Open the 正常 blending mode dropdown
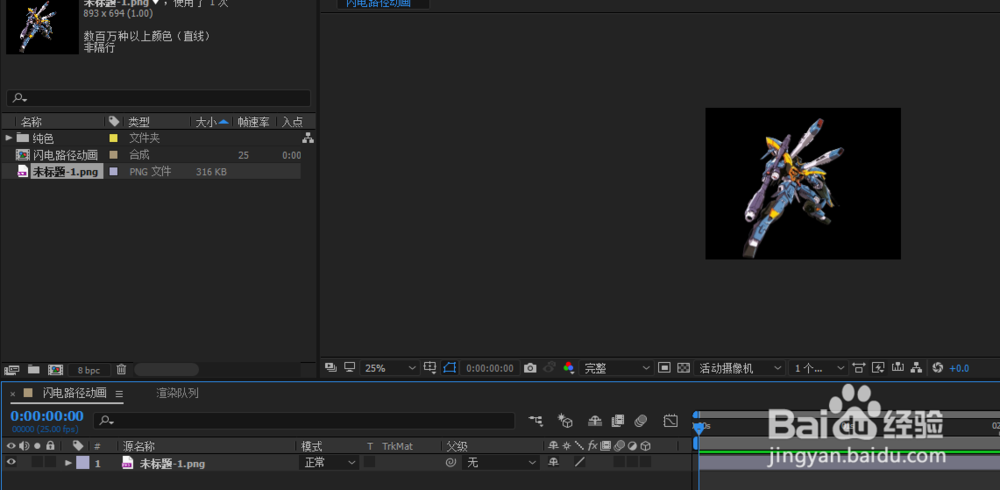This screenshot has height=490, width=1000. [328, 463]
